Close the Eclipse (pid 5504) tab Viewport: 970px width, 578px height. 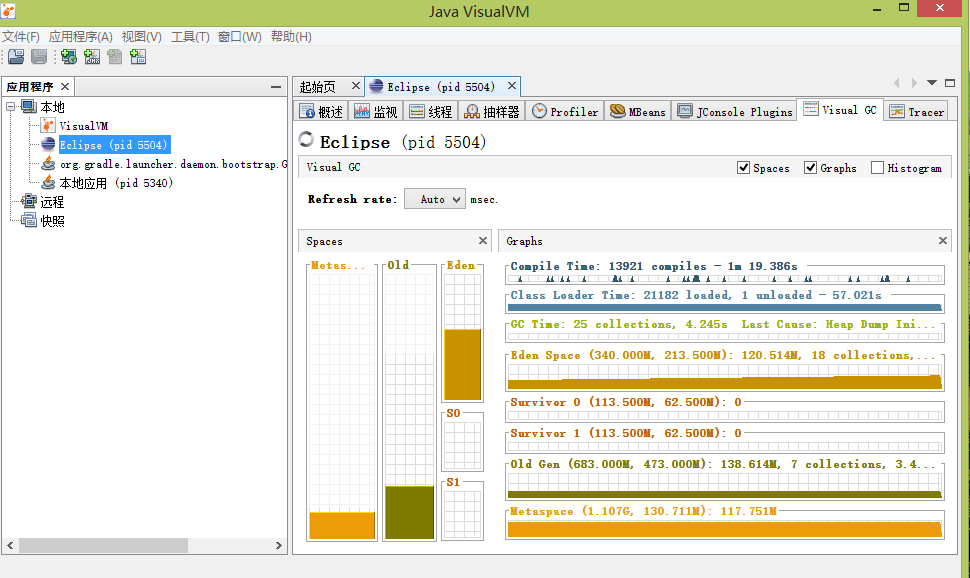tap(512, 86)
